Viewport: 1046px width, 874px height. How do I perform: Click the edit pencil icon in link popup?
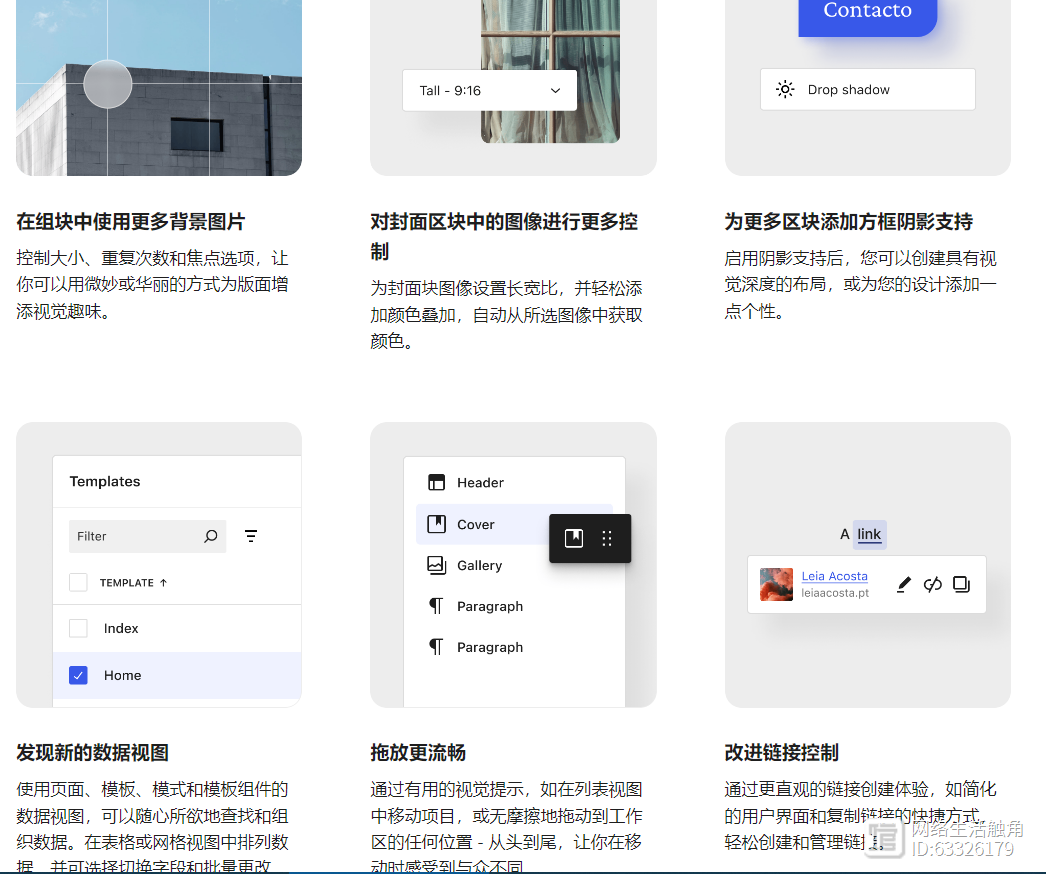pos(904,584)
